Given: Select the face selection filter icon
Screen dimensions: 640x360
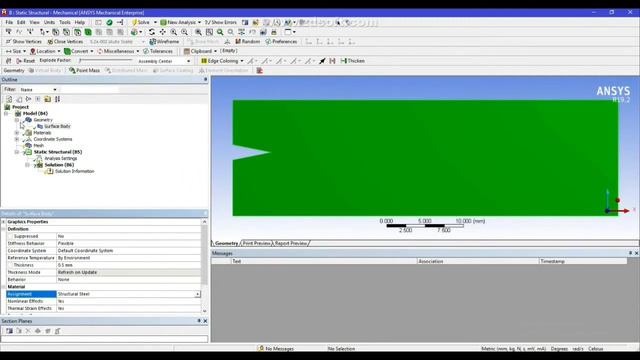Looking at the screenshot, I should point(77,32).
